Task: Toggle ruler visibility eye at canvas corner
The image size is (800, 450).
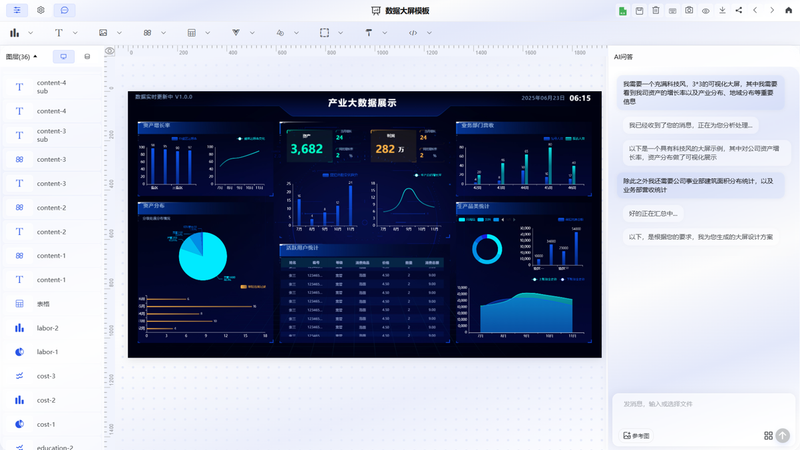Action: pyautogui.click(x=110, y=51)
